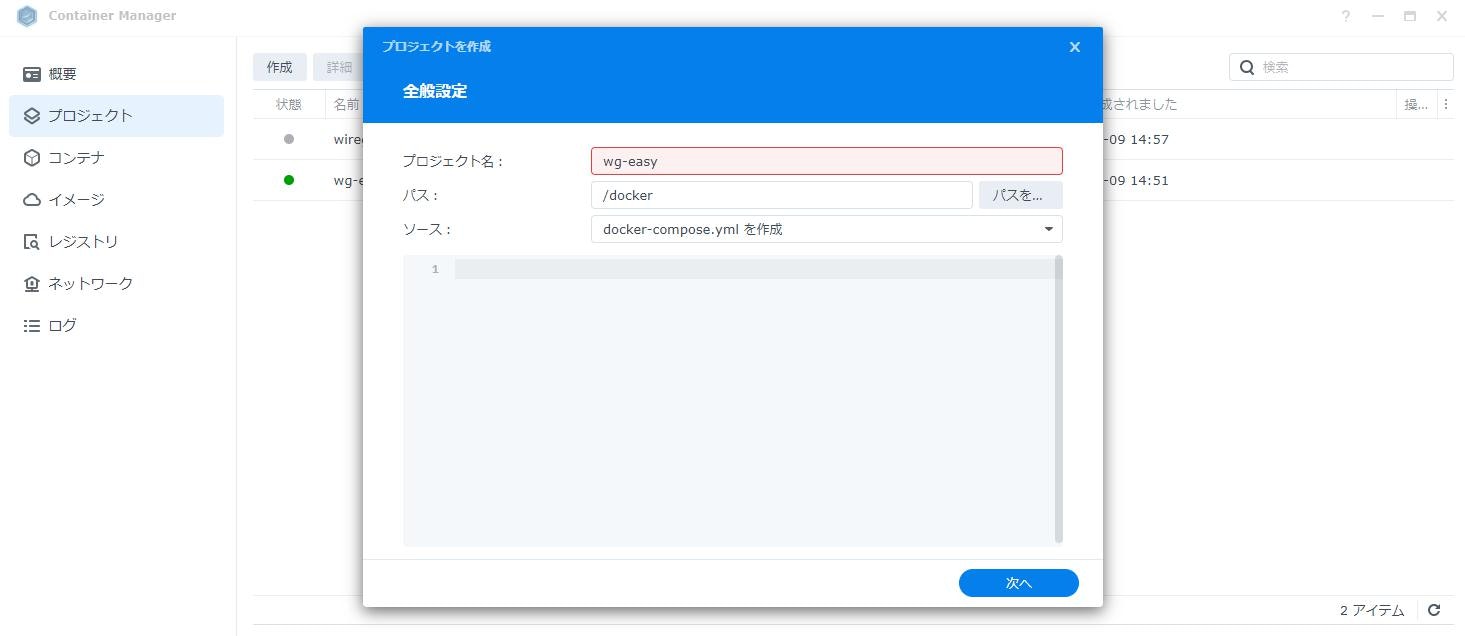This screenshot has height=636, width=1465.
Task: Click the 検索 search field
Action: [1341, 67]
